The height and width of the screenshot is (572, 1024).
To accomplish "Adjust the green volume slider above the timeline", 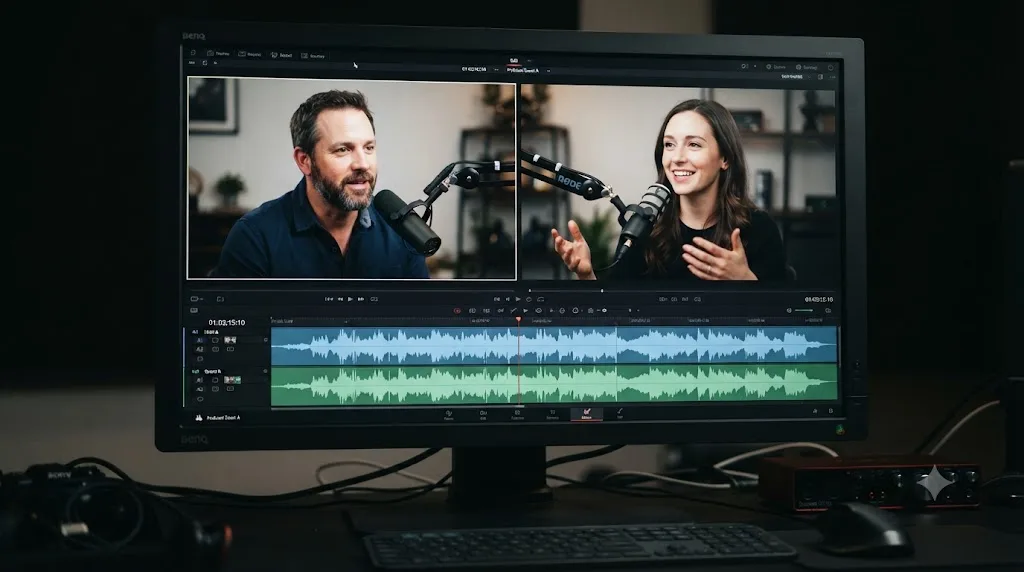I will pyautogui.click(x=804, y=310).
